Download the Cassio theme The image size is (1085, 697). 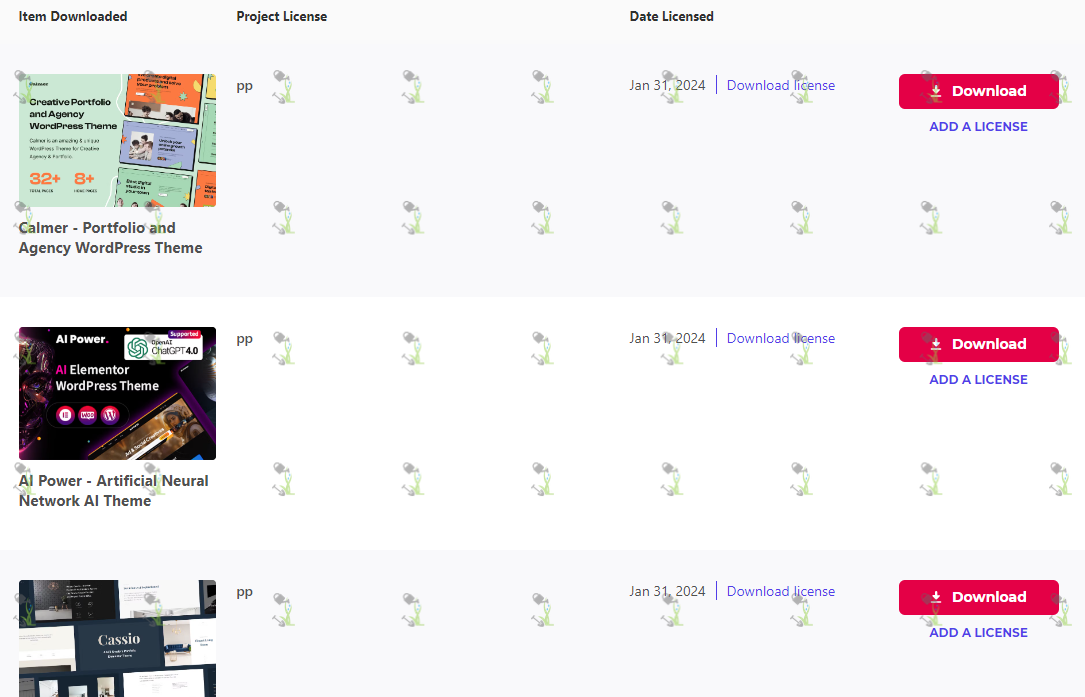click(978, 597)
